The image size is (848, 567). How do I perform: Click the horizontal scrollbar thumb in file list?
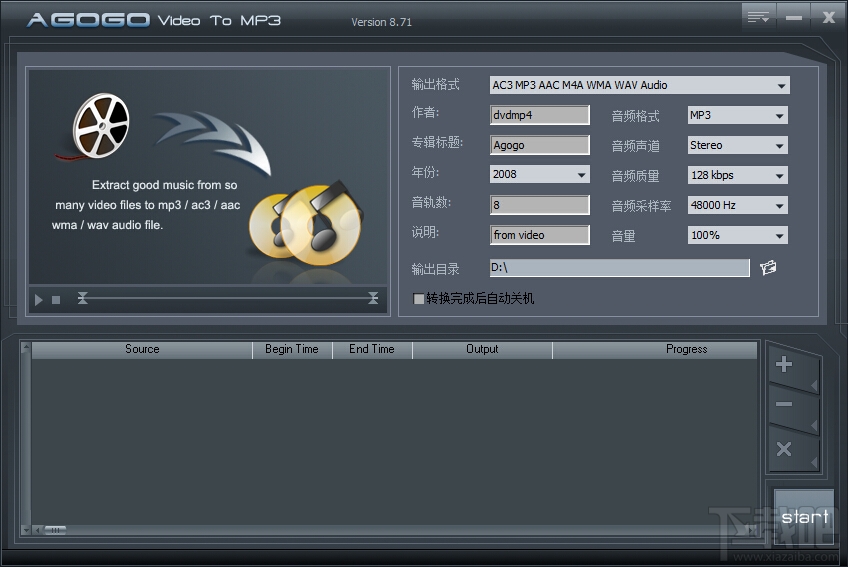click(x=55, y=530)
